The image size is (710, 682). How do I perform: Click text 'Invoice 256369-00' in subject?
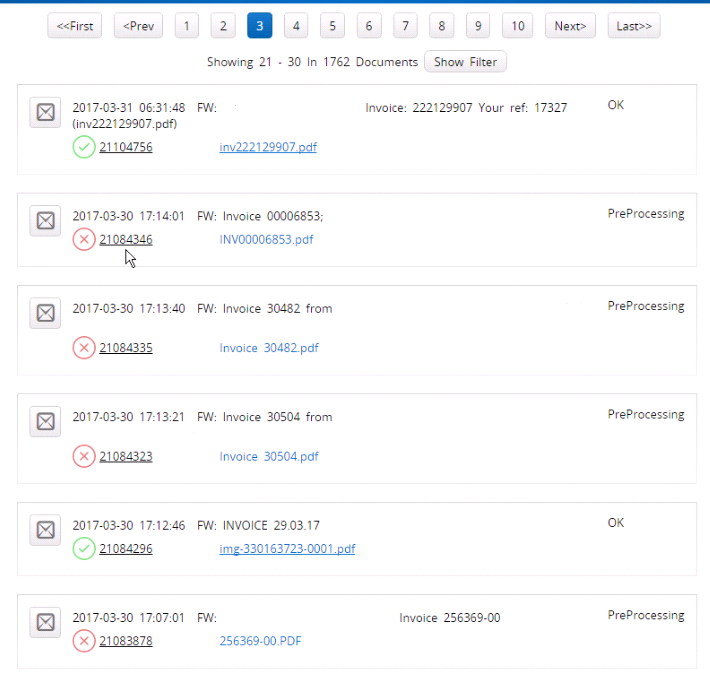tap(450, 618)
